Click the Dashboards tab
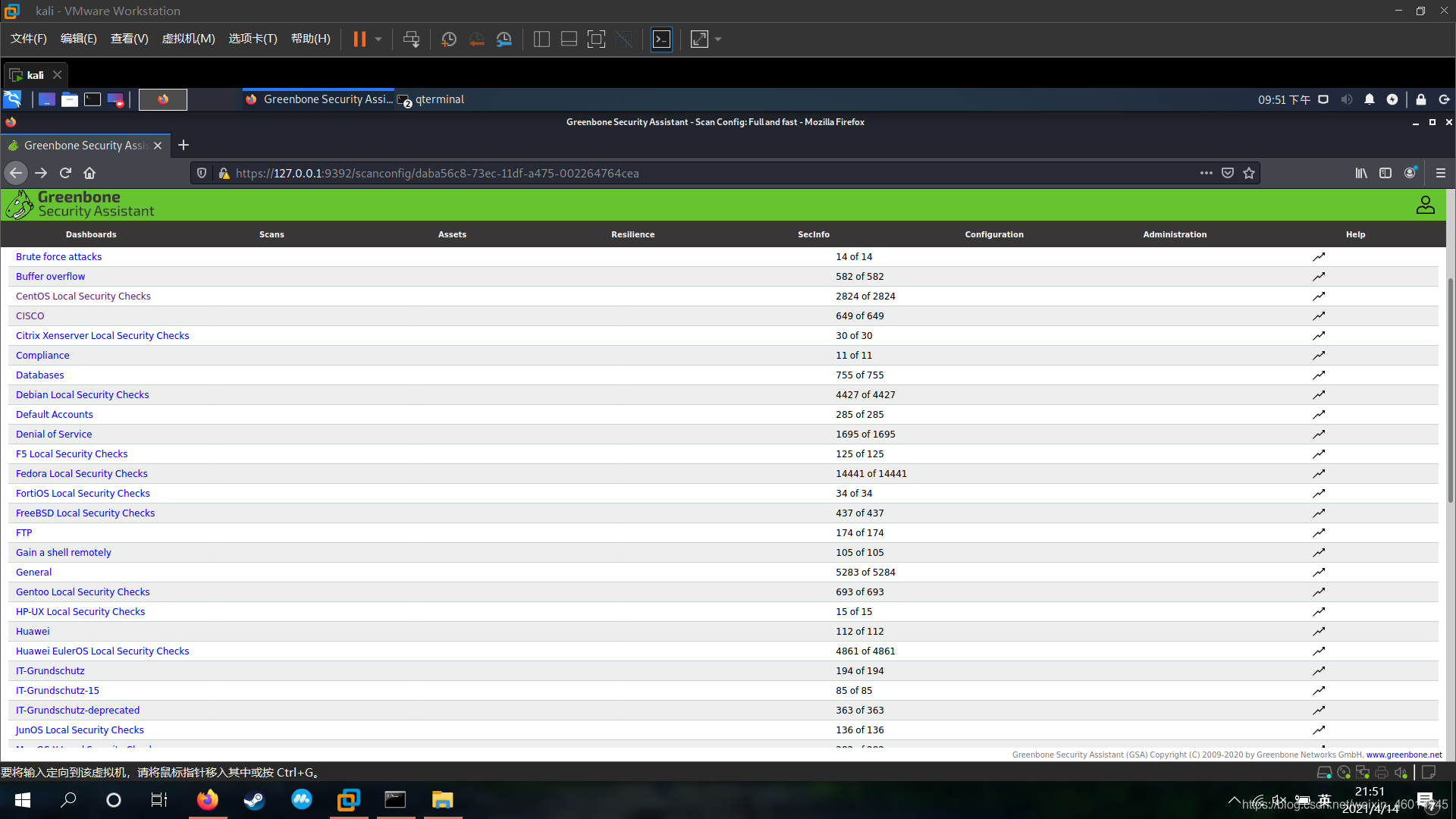This screenshot has height=819, width=1456. click(90, 234)
